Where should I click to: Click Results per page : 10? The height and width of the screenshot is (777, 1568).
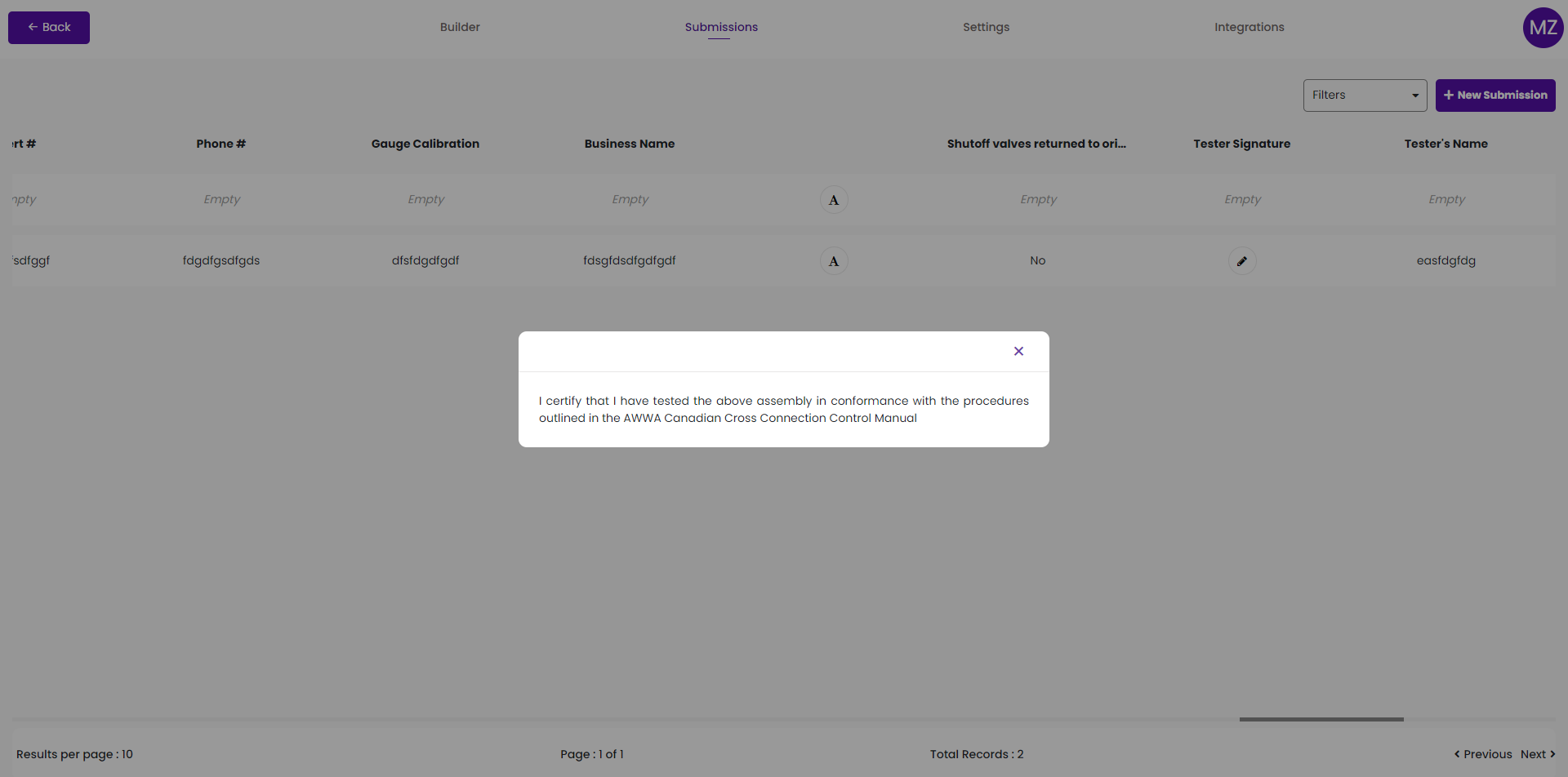[74, 754]
